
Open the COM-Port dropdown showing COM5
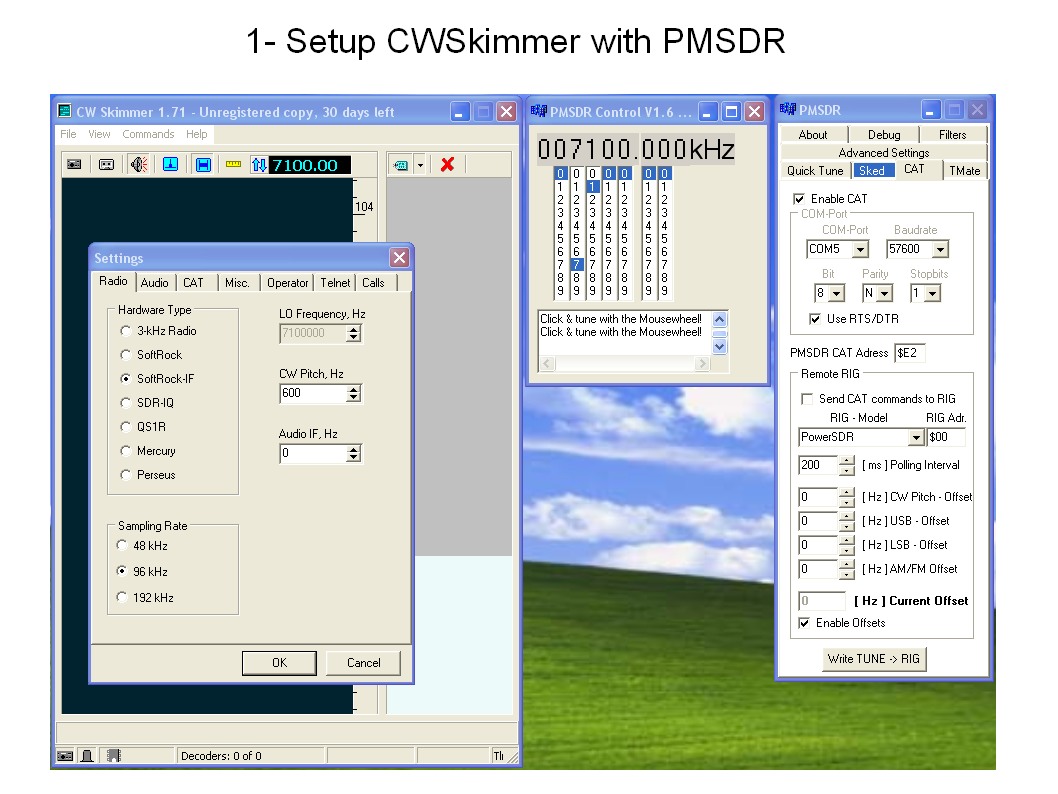860,250
